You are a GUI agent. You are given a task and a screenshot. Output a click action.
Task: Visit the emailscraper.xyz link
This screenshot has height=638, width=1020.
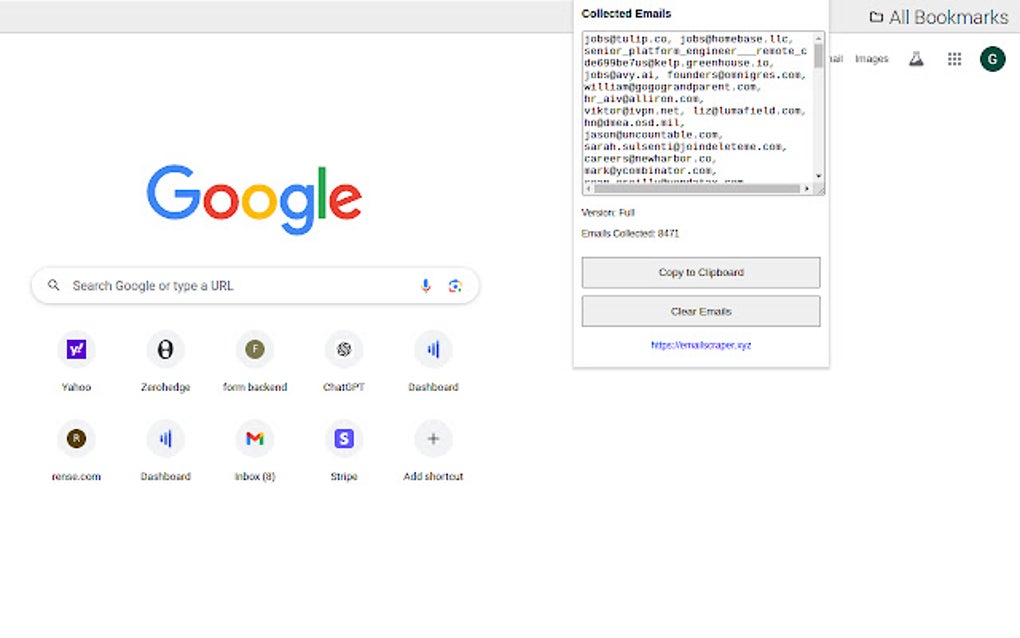tap(700, 344)
